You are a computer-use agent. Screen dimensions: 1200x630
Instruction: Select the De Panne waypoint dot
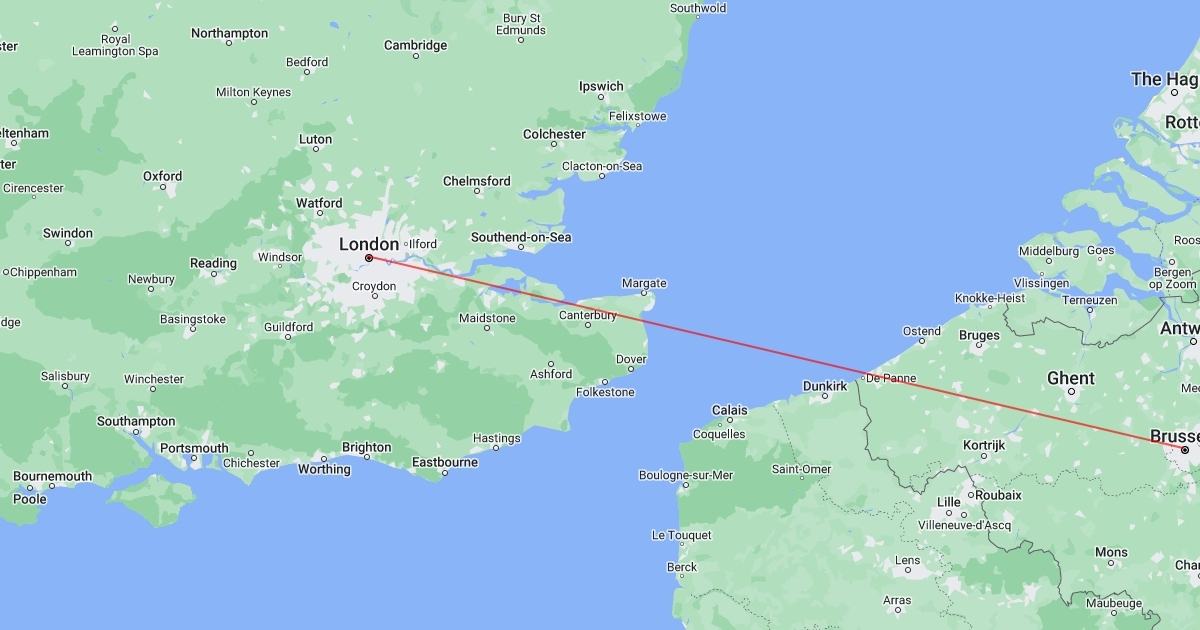click(x=862, y=378)
